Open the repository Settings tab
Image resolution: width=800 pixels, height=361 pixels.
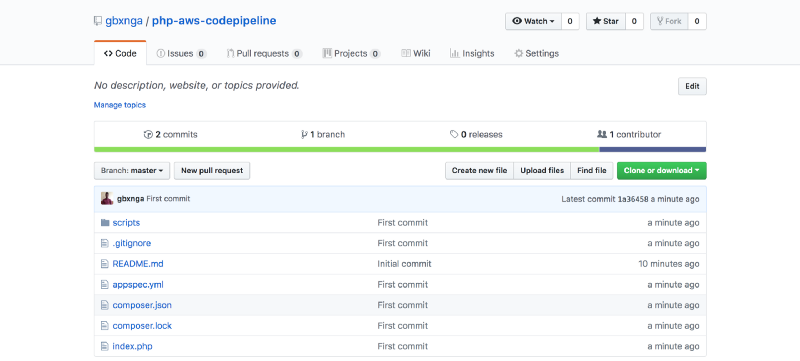(x=536, y=53)
